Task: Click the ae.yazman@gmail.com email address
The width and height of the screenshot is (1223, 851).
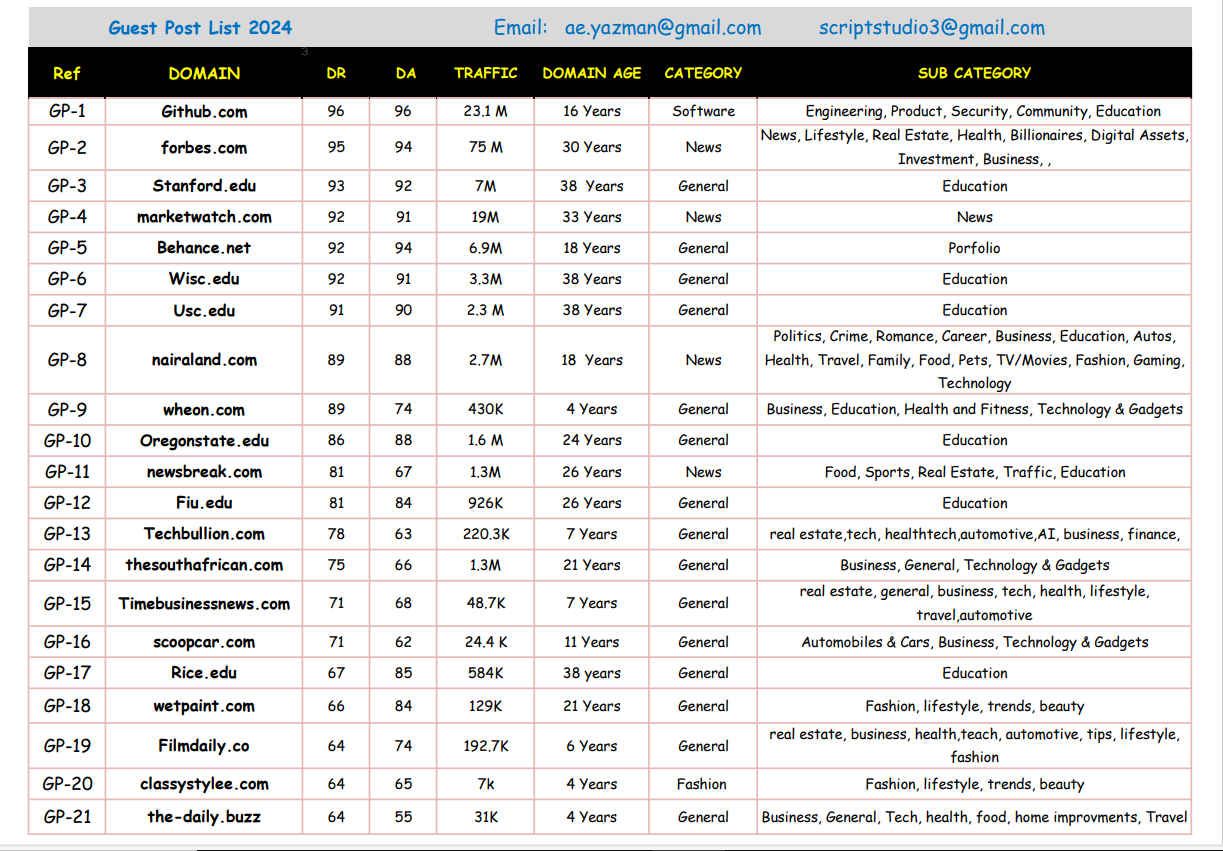Action: [663, 28]
